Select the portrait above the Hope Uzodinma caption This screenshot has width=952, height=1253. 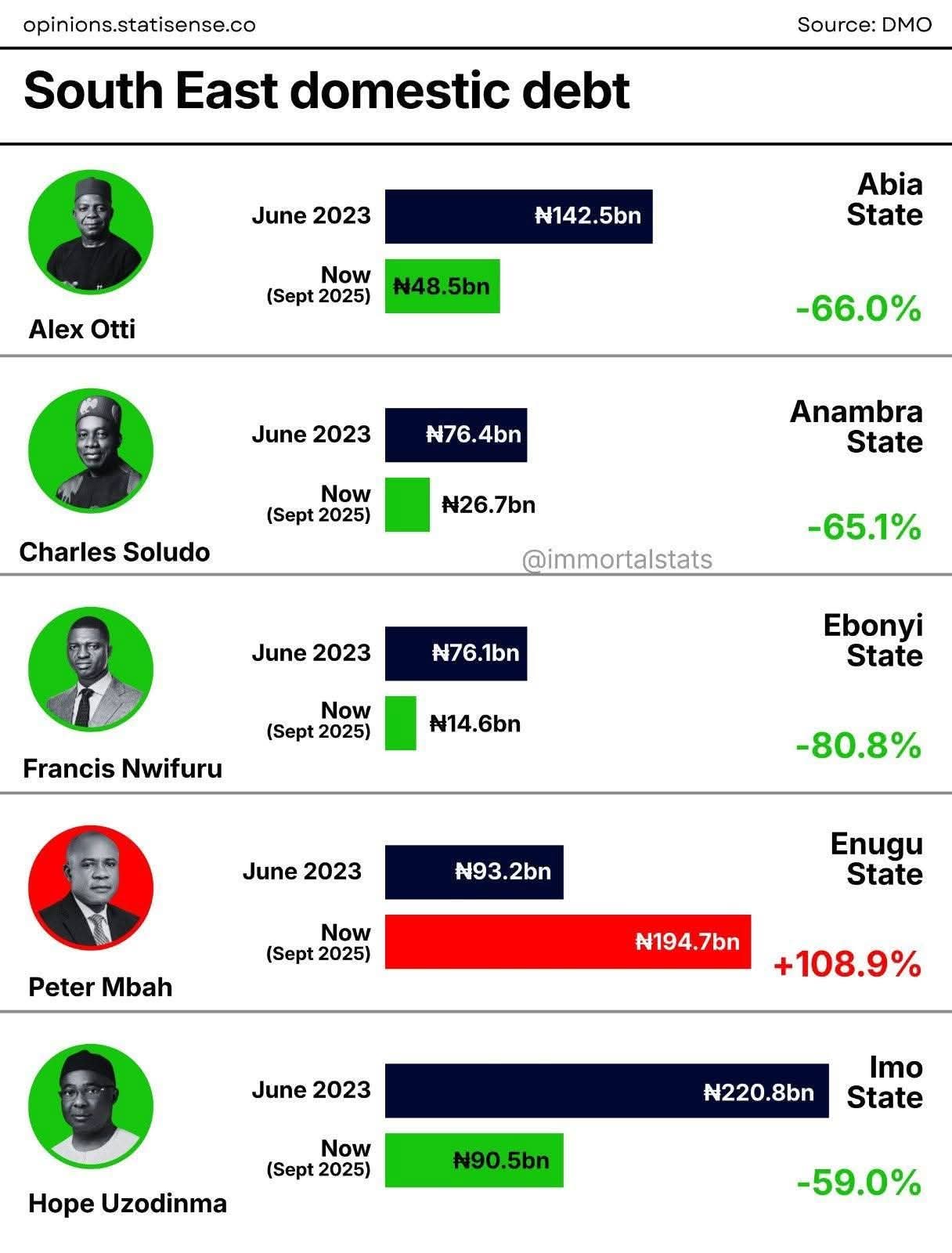[x=90, y=1106]
